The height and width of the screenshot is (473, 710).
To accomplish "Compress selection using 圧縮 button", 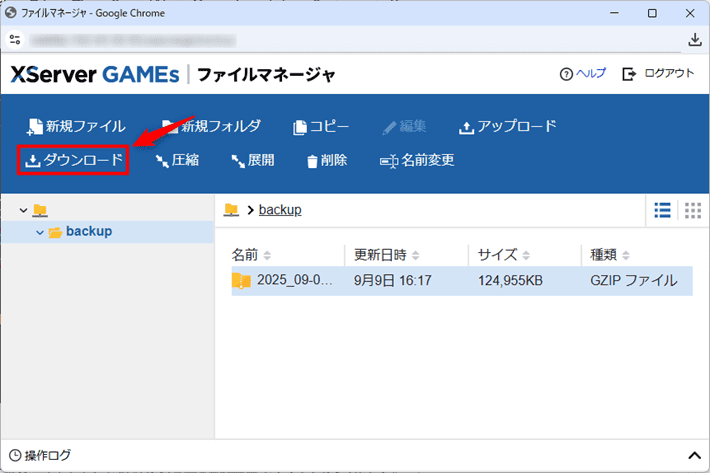I will 177,160.
